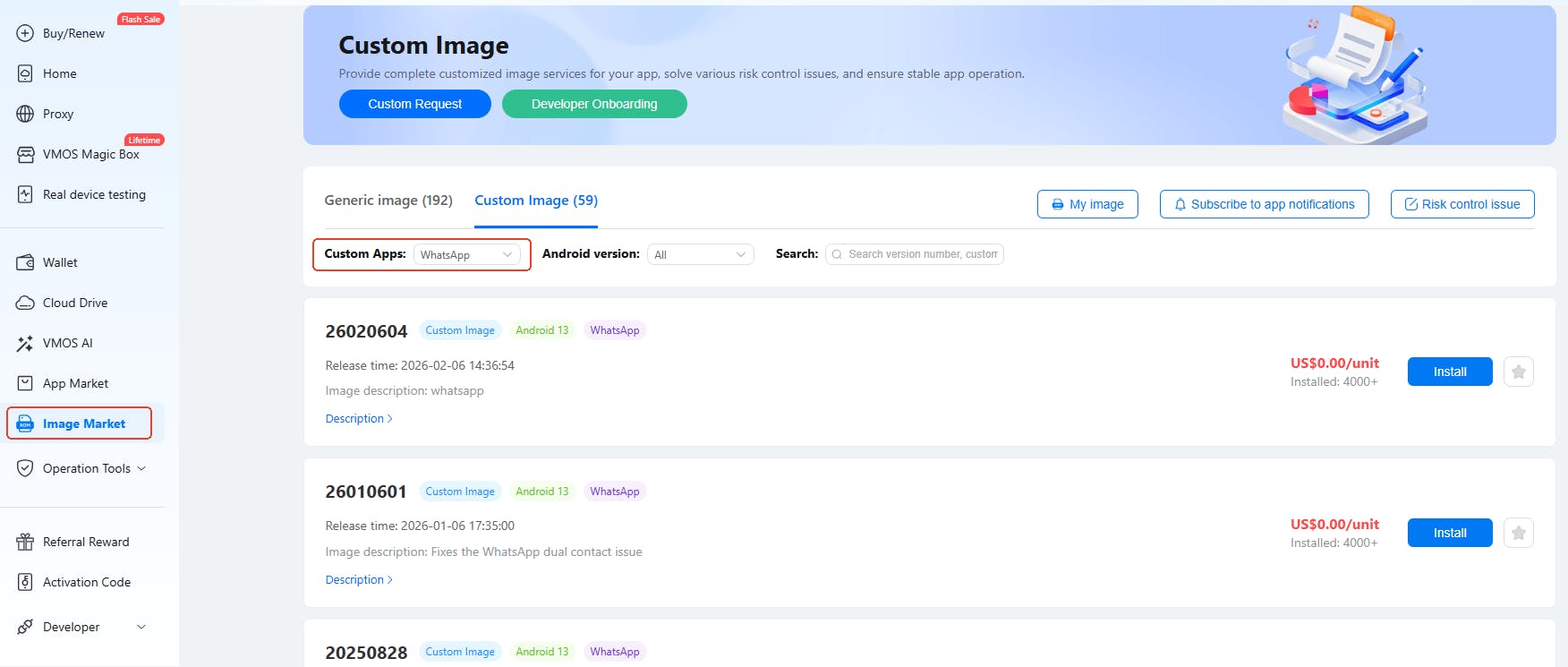Open the Custom Apps WhatsApp dropdown
1568x667 pixels.
466,254
